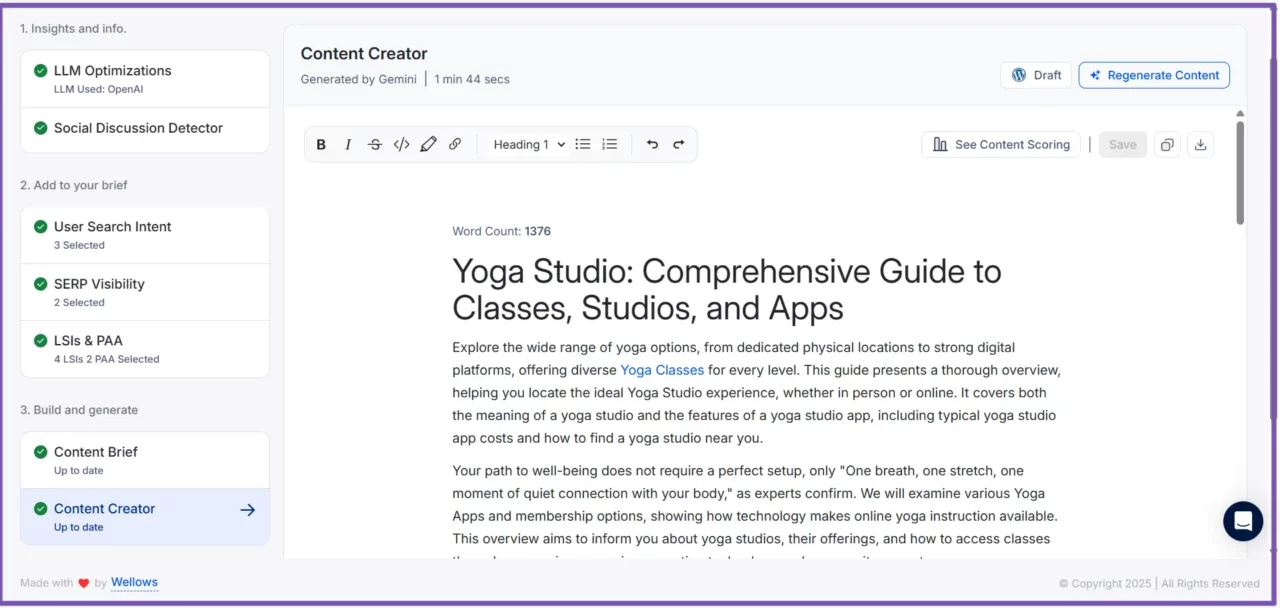Toggle bold formatting in the editor
The width and height of the screenshot is (1280, 608).
321,144
